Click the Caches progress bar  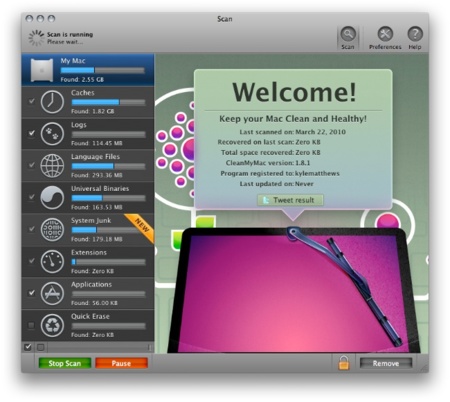[109, 102]
